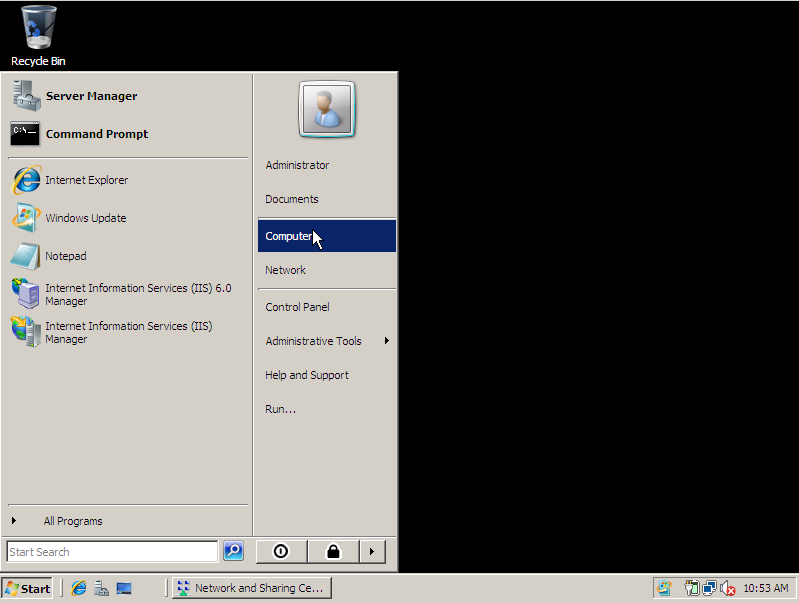Expand All Programs list
Screen dimensions: 799x603
coord(127,521)
